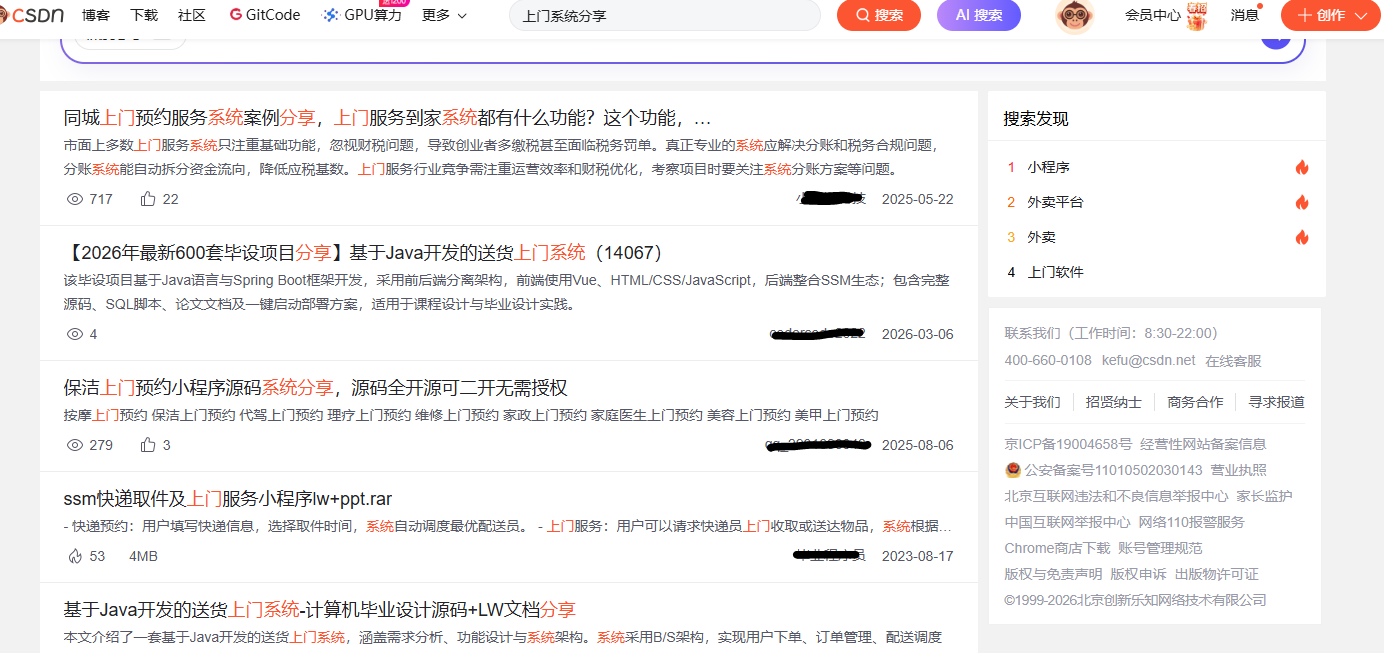Open the 博客 navigation item
Viewport: 1384px width, 653px height.
coord(96,15)
